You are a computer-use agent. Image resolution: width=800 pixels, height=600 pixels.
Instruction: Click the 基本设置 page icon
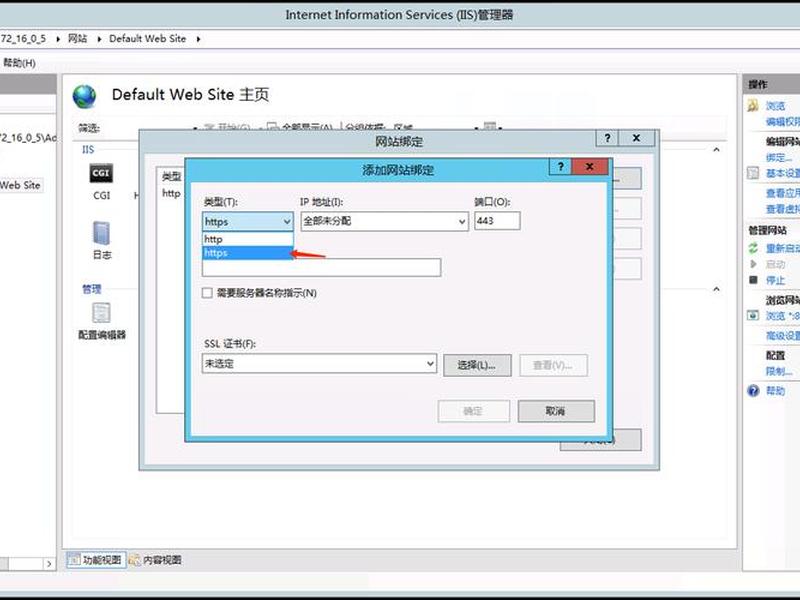point(753,173)
